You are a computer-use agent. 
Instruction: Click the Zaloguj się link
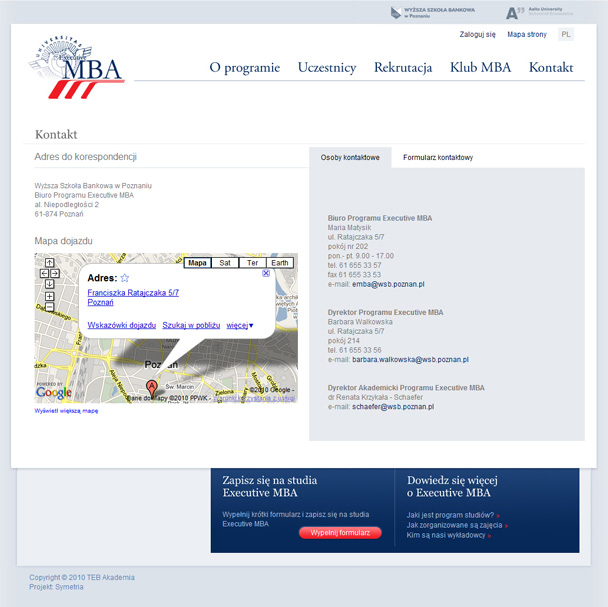(477, 35)
